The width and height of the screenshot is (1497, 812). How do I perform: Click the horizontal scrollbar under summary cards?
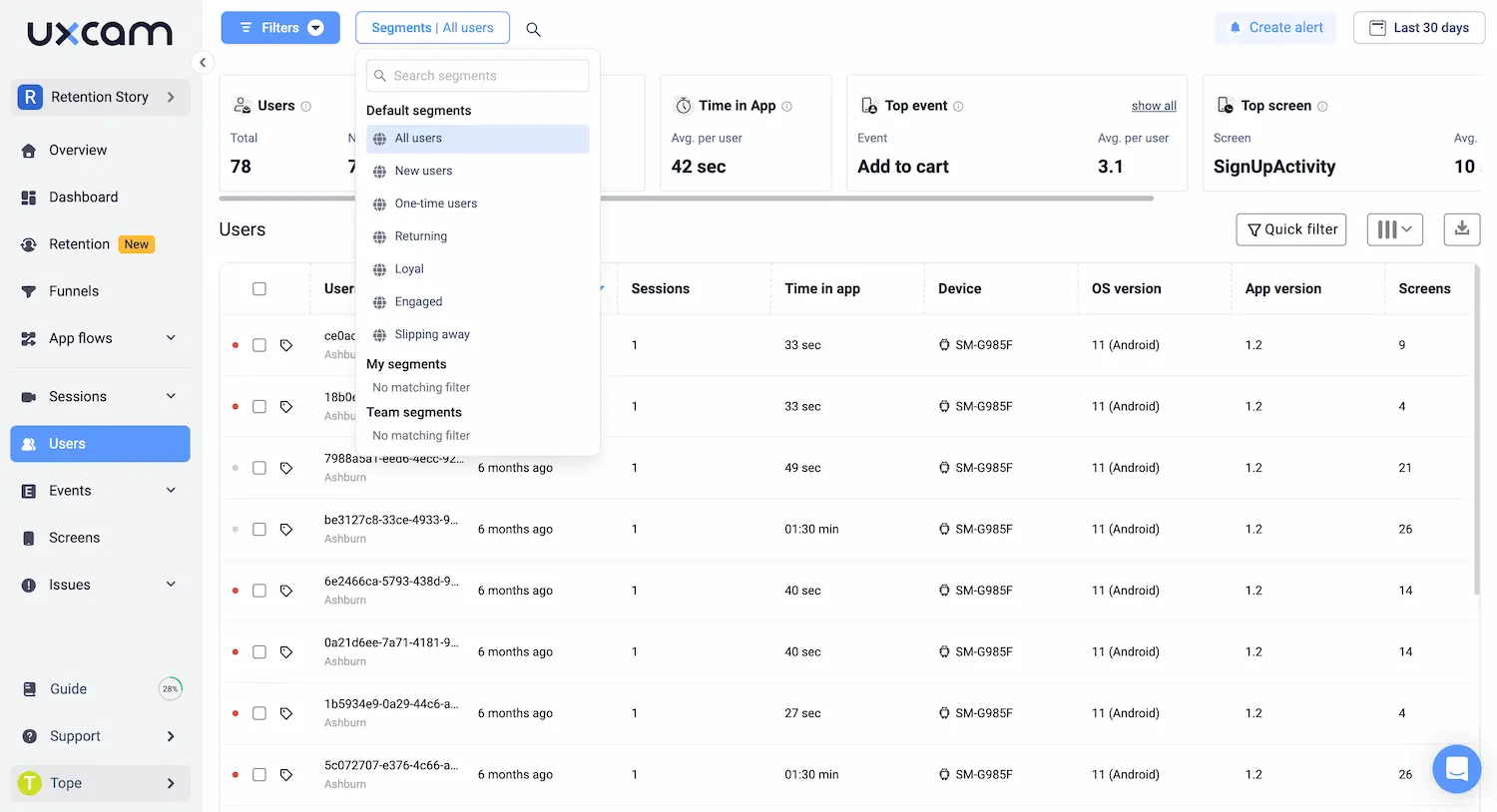point(687,199)
